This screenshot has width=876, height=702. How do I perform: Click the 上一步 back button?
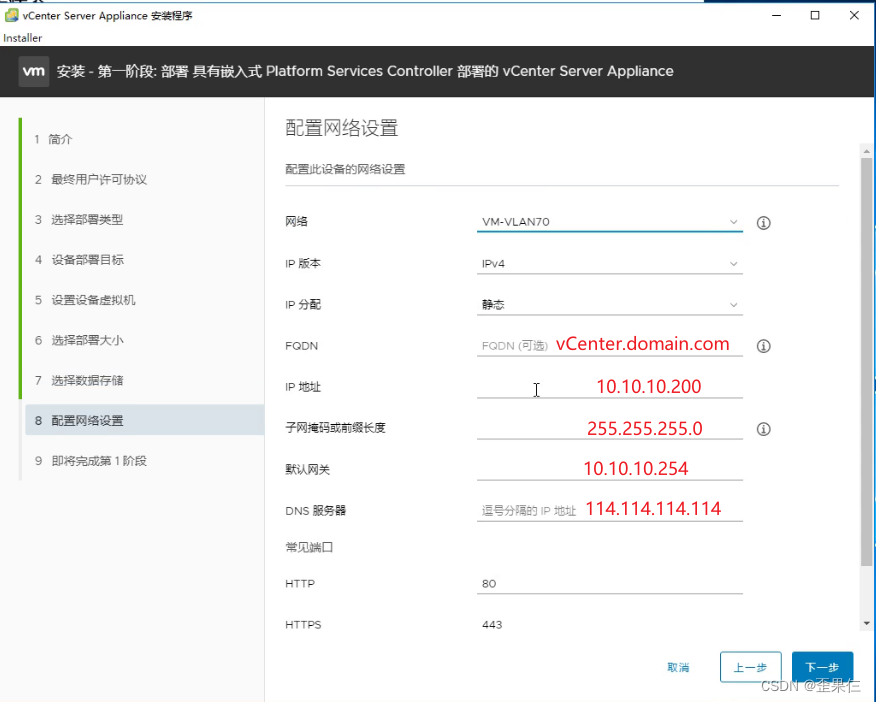[x=750, y=667]
